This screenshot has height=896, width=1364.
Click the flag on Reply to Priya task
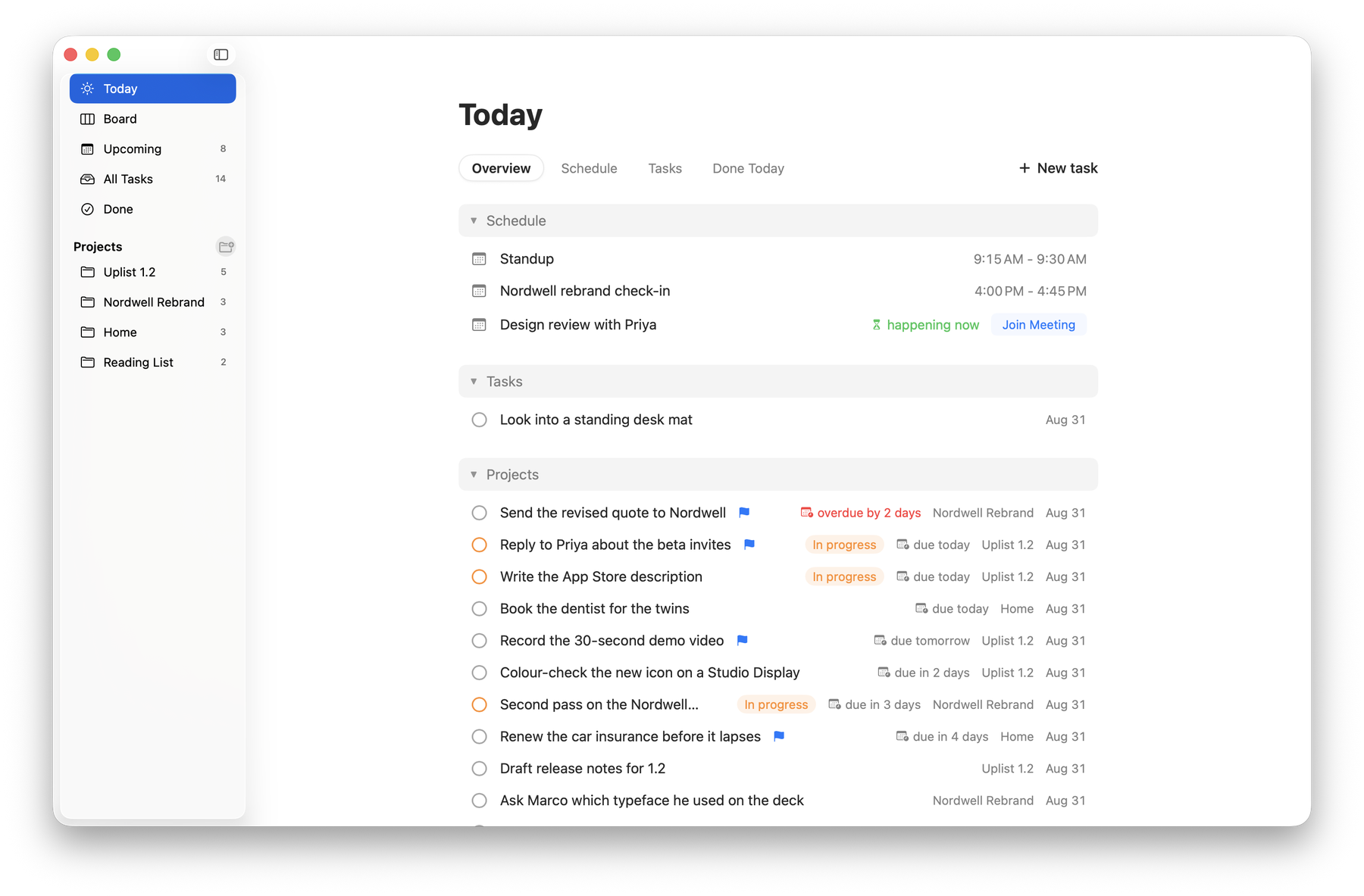coord(749,545)
